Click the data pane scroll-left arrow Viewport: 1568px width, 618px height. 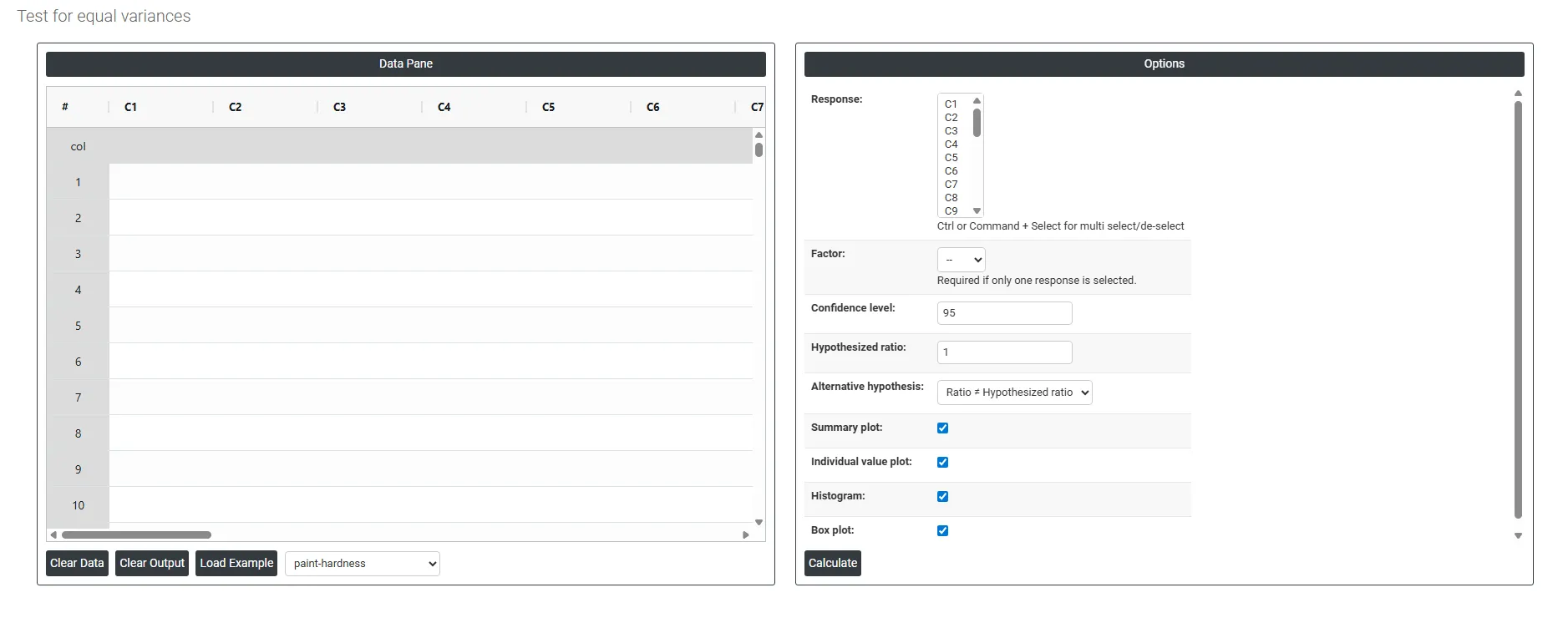pos(53,534)
